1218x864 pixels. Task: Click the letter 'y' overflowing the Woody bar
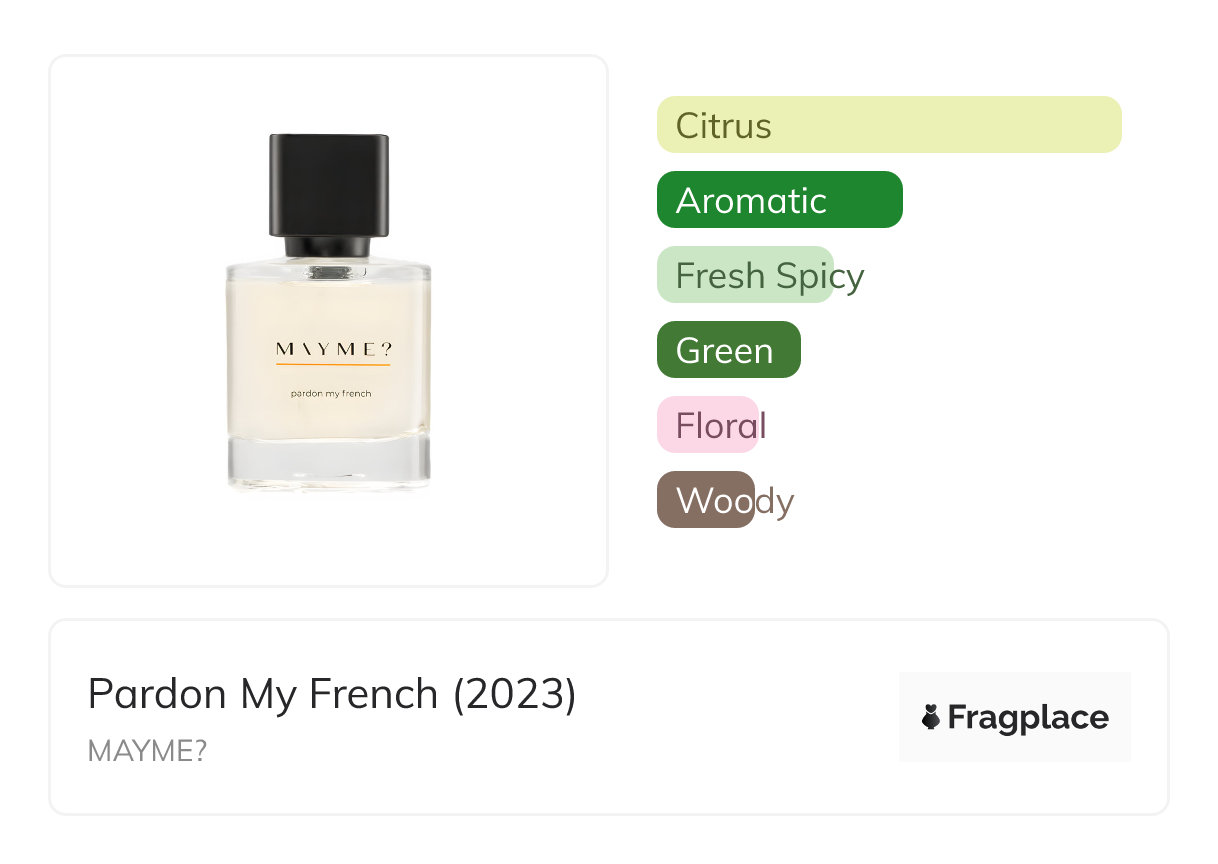coord(784,502)
